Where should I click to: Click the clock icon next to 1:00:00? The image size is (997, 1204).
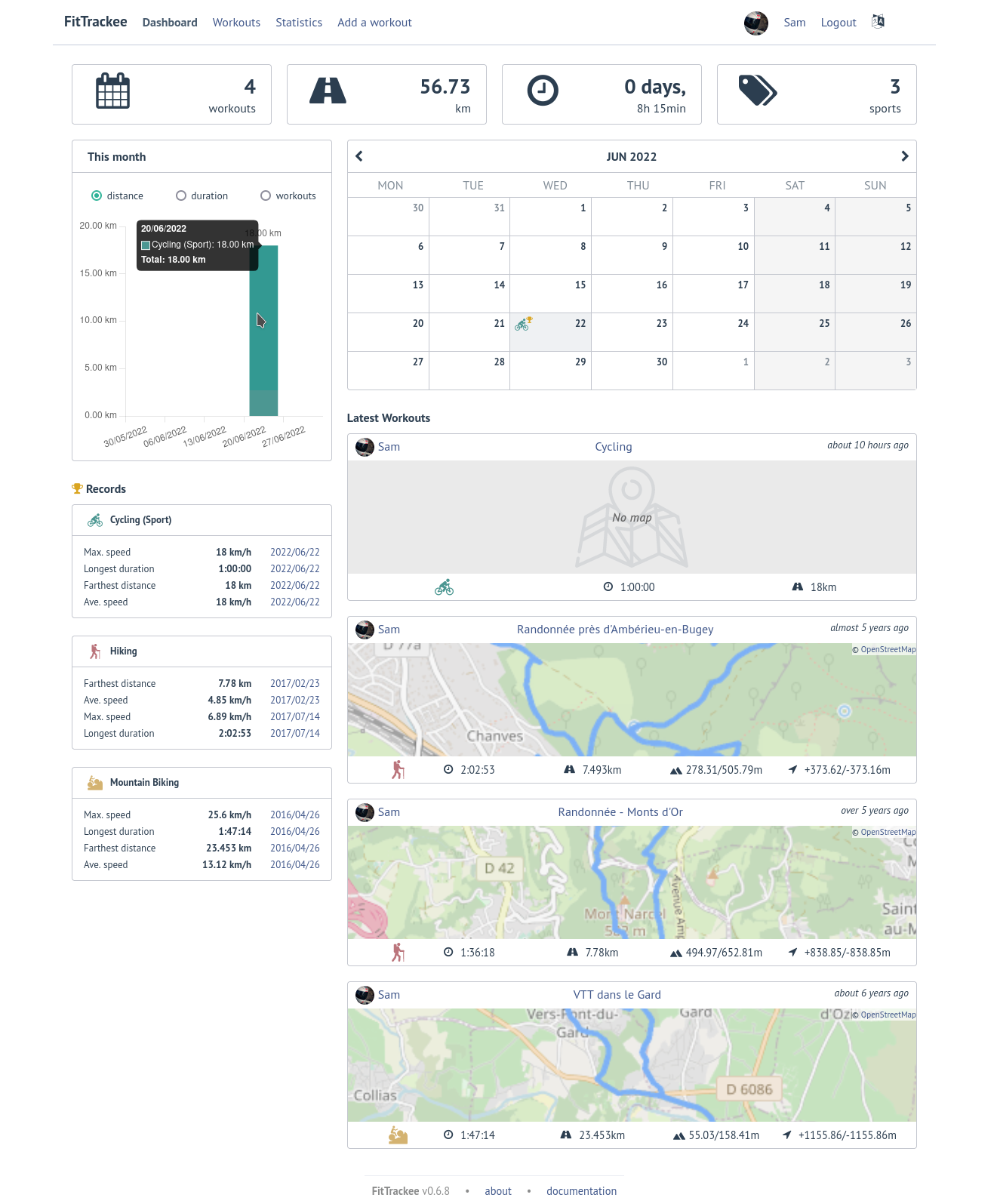coord(608,587)
